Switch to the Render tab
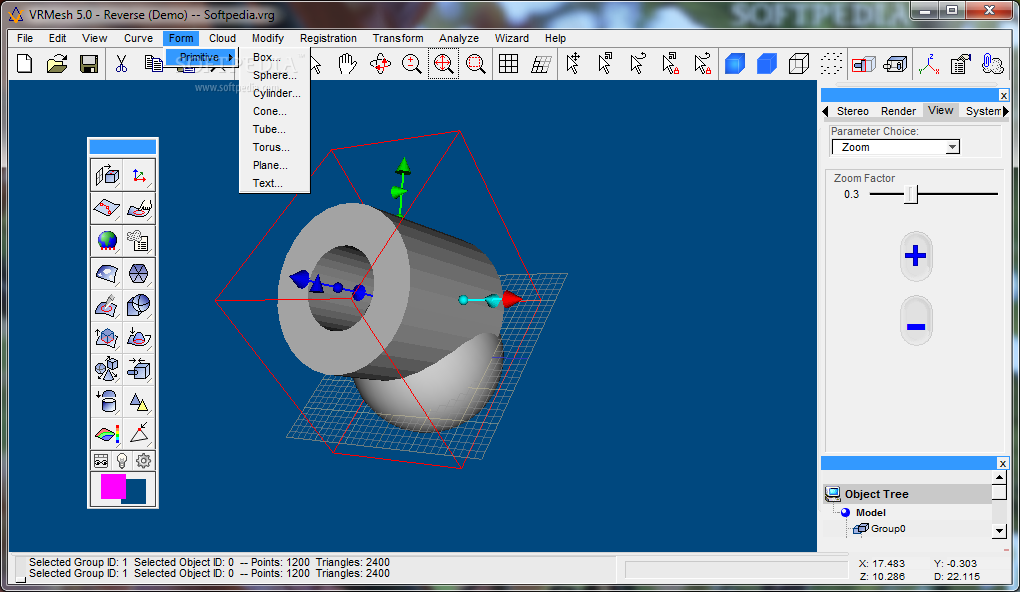 [x=898, y=111]
